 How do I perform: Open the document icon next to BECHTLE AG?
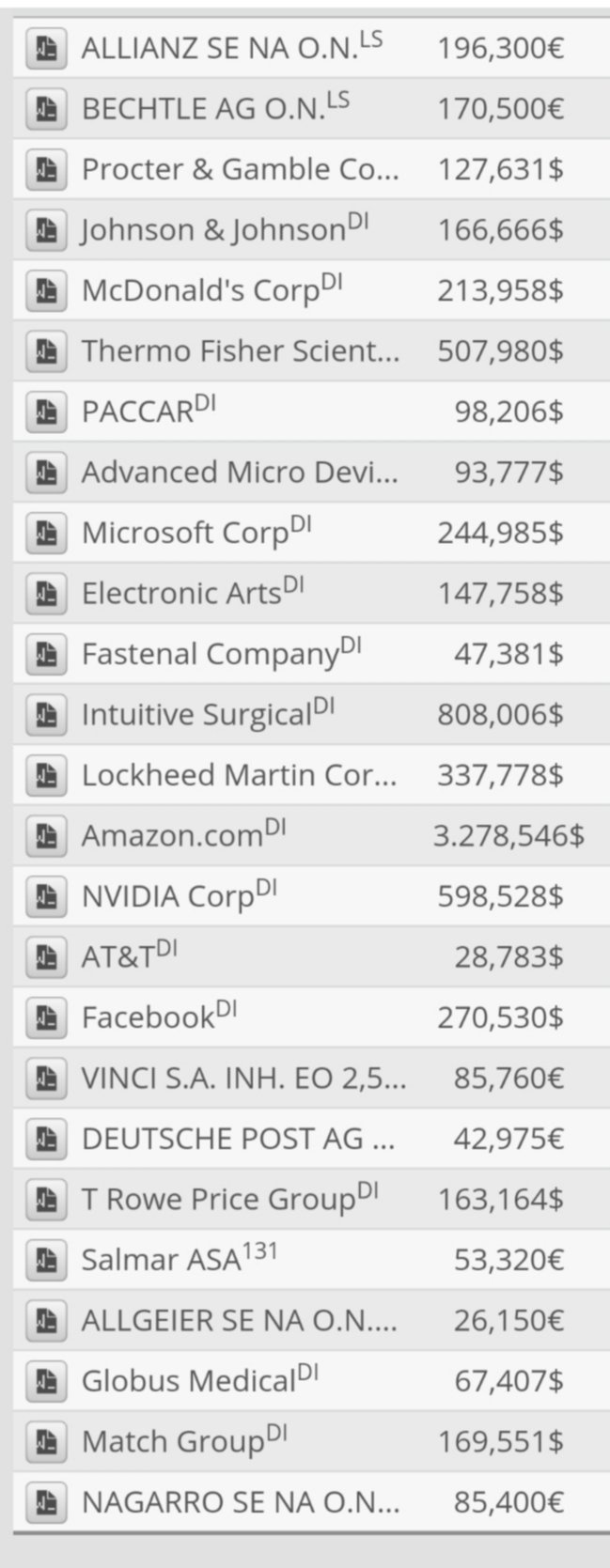pos(46,109)
